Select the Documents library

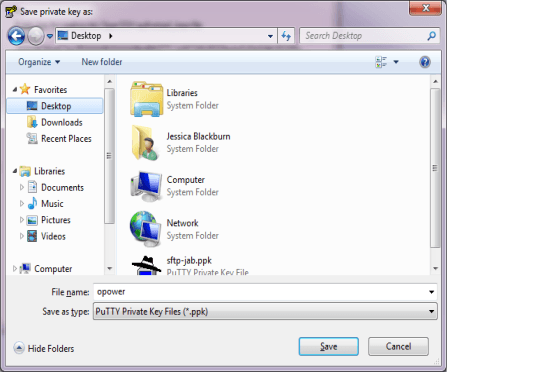[55, 187]
